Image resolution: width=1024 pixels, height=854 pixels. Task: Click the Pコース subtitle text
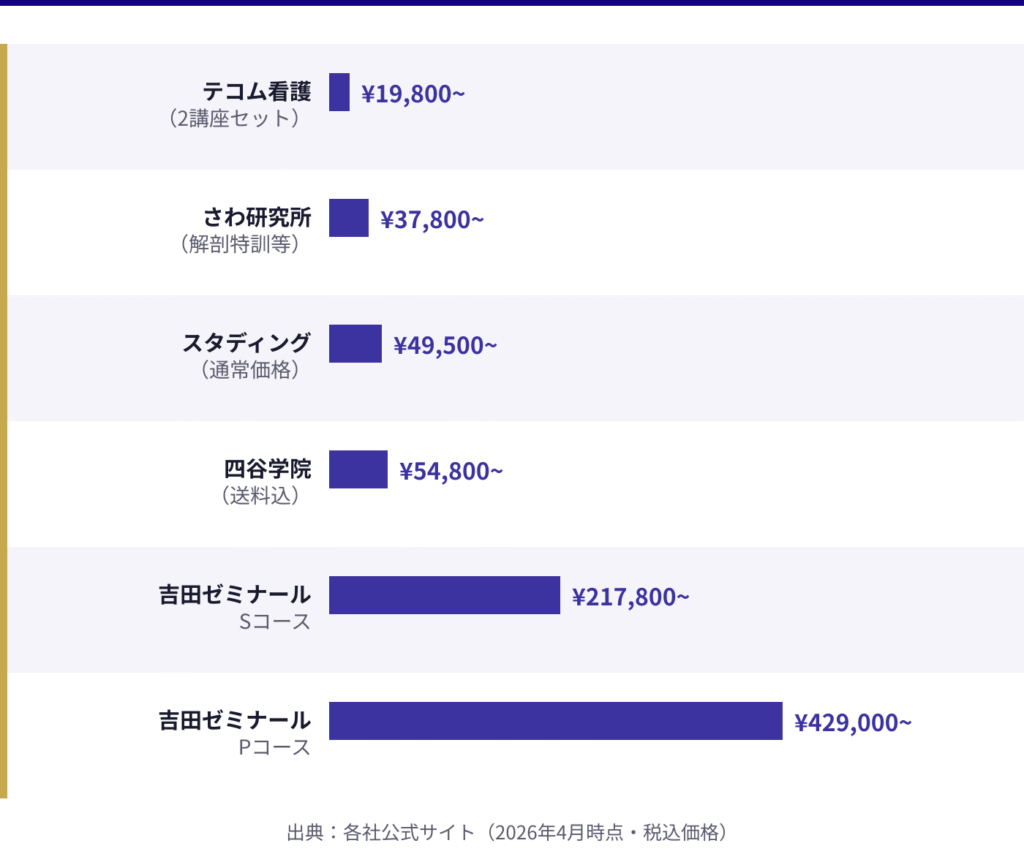(274, 747)
